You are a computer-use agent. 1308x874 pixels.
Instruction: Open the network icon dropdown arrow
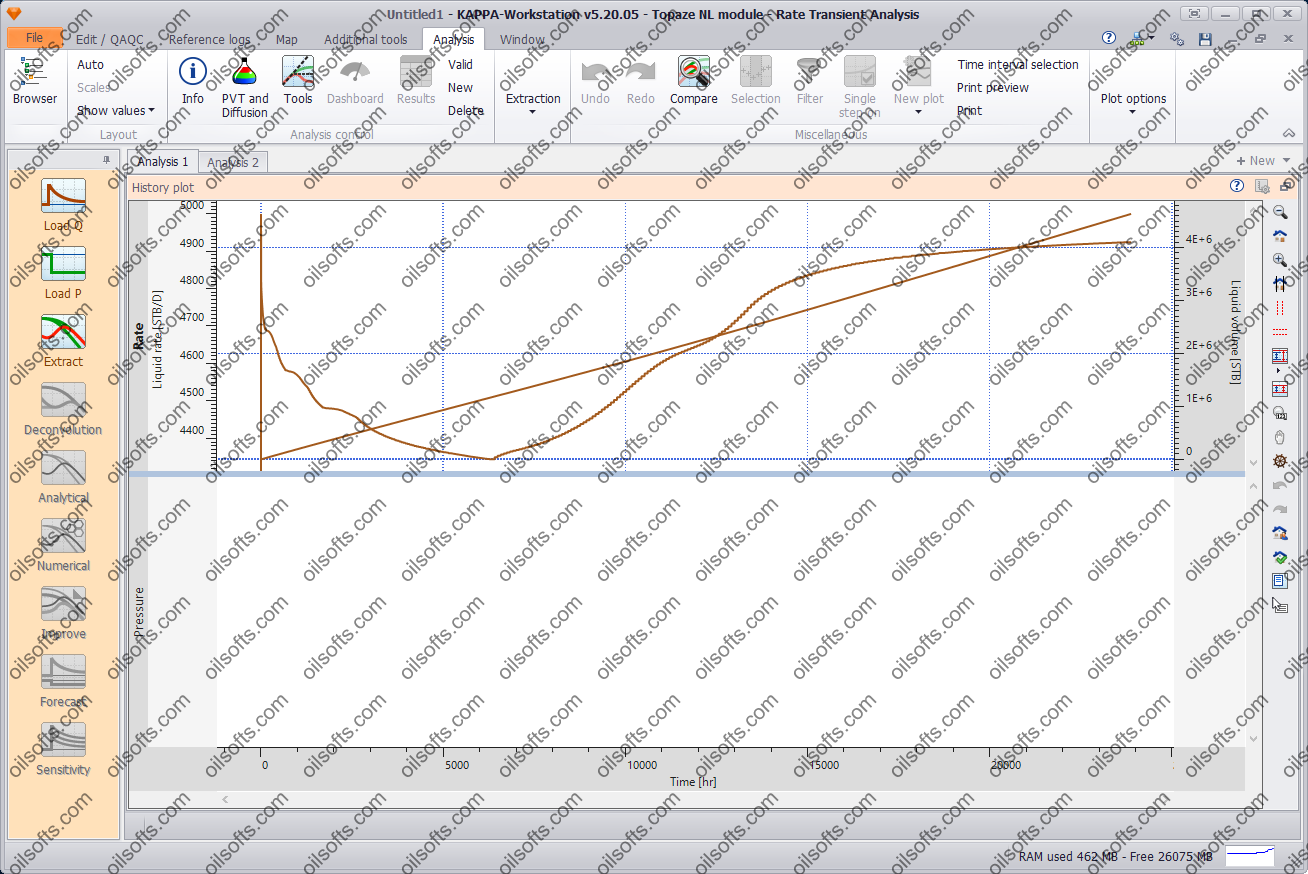tap(1152, 39)
